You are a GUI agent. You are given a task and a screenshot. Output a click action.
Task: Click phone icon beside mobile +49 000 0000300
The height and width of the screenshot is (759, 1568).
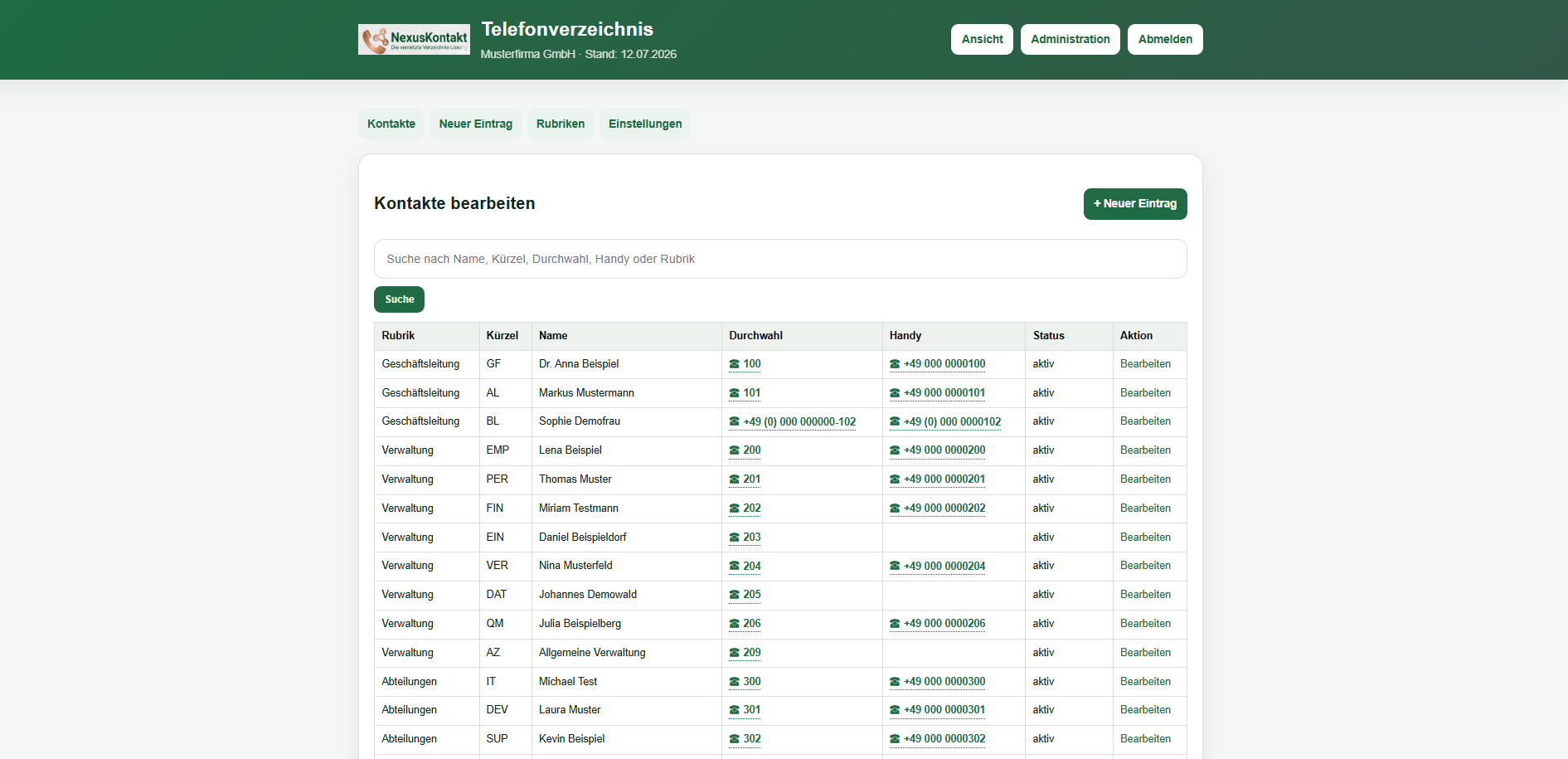895,682
